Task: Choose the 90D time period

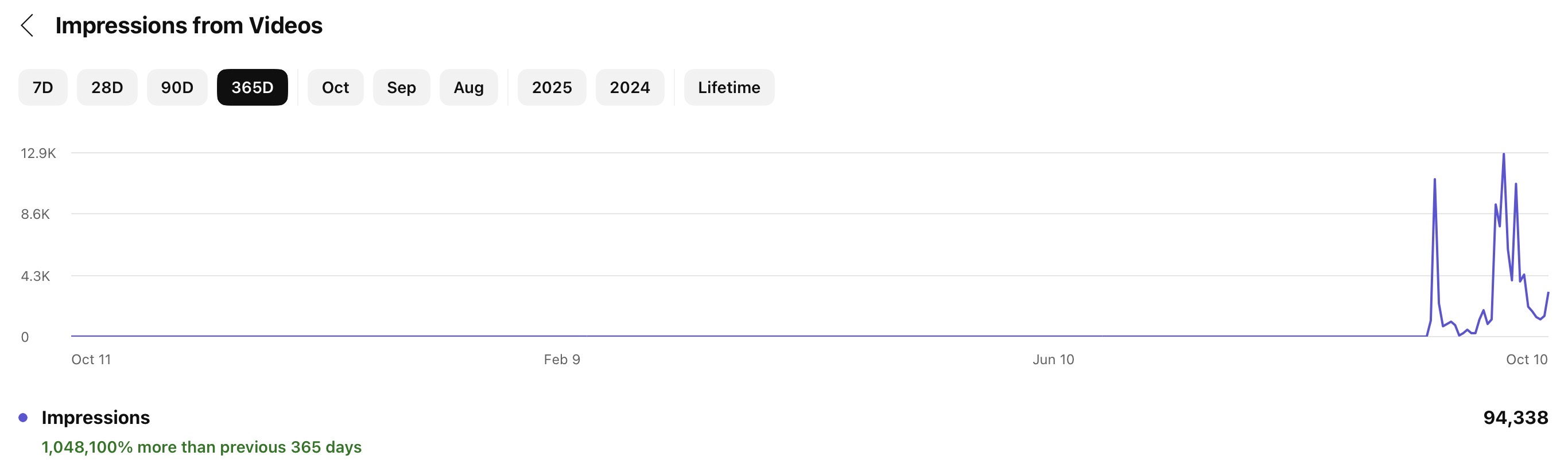Action: click(x=177, y=88)
